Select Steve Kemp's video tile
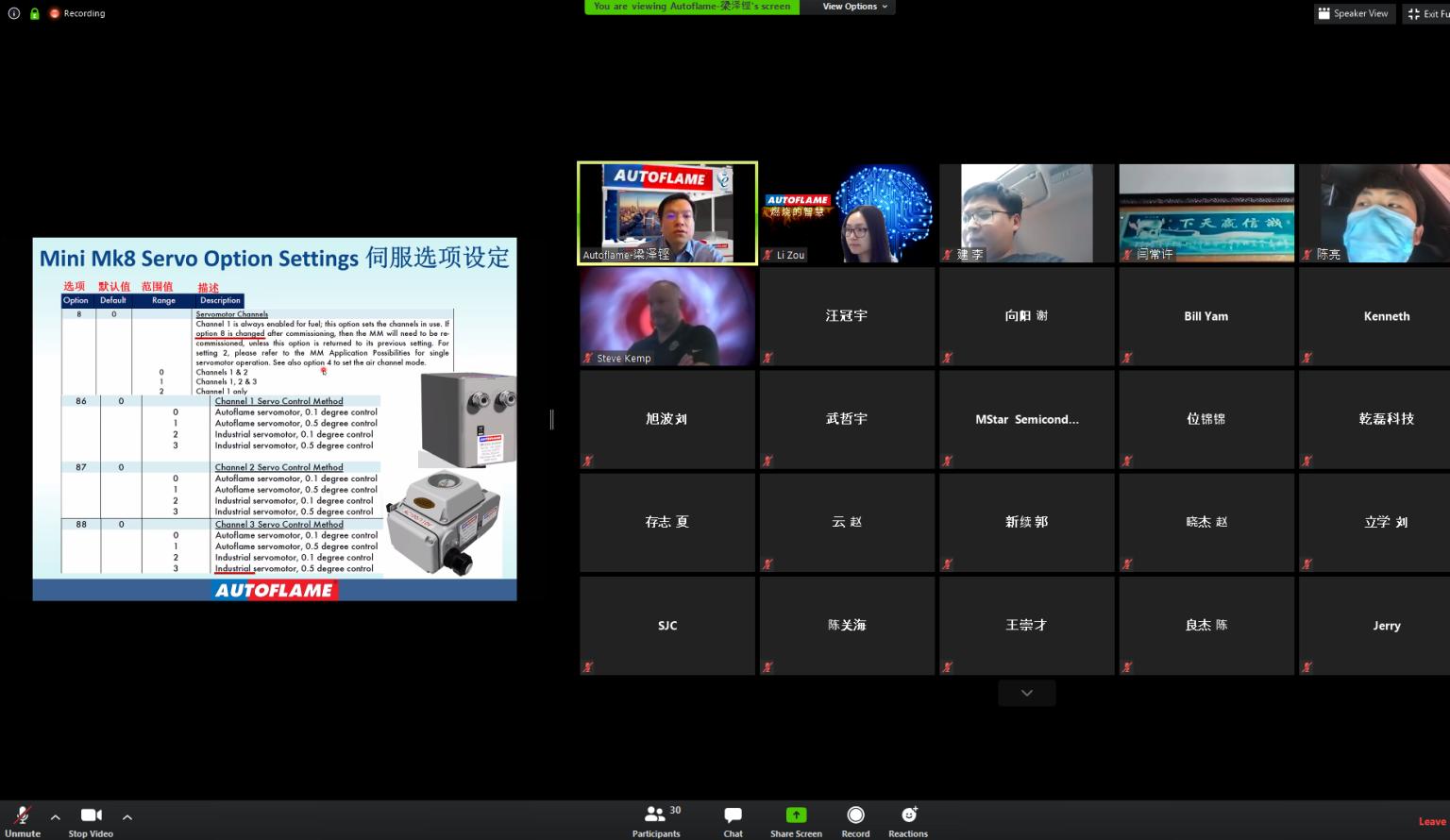 click(666, 316)
